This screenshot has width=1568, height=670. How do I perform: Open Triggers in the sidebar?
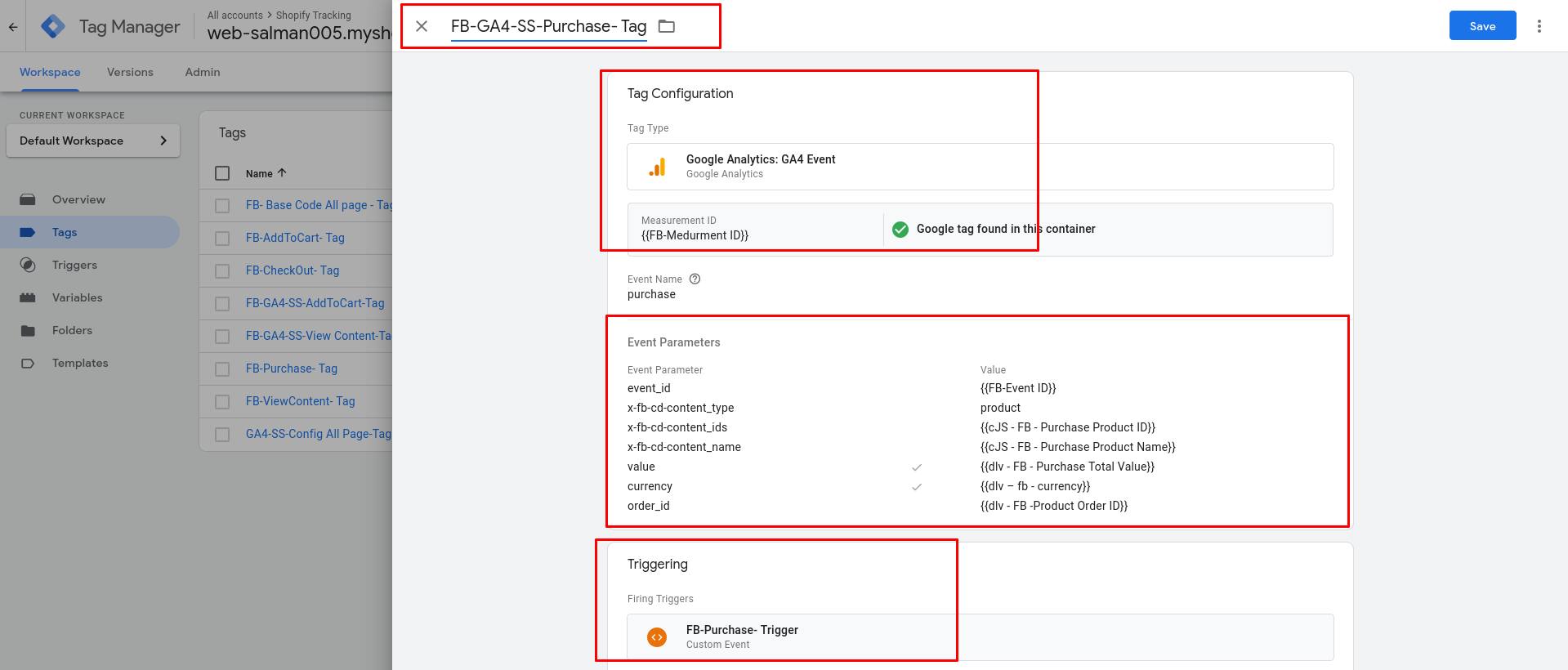(74, 265)
